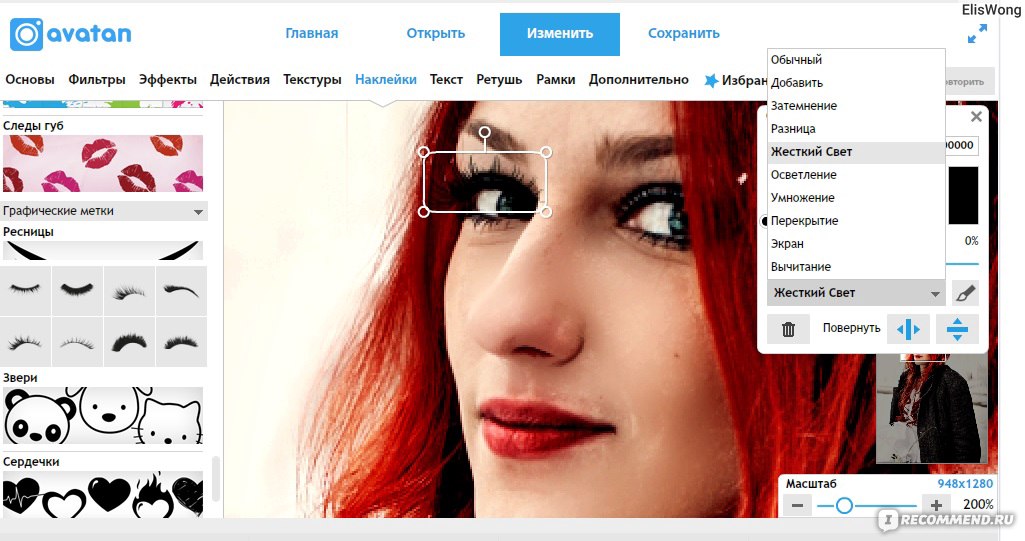Pick the fourth curved brow-like eyelash sticker
The height and width of the screenshot is (541, 1025).
(x=181, y=291)
